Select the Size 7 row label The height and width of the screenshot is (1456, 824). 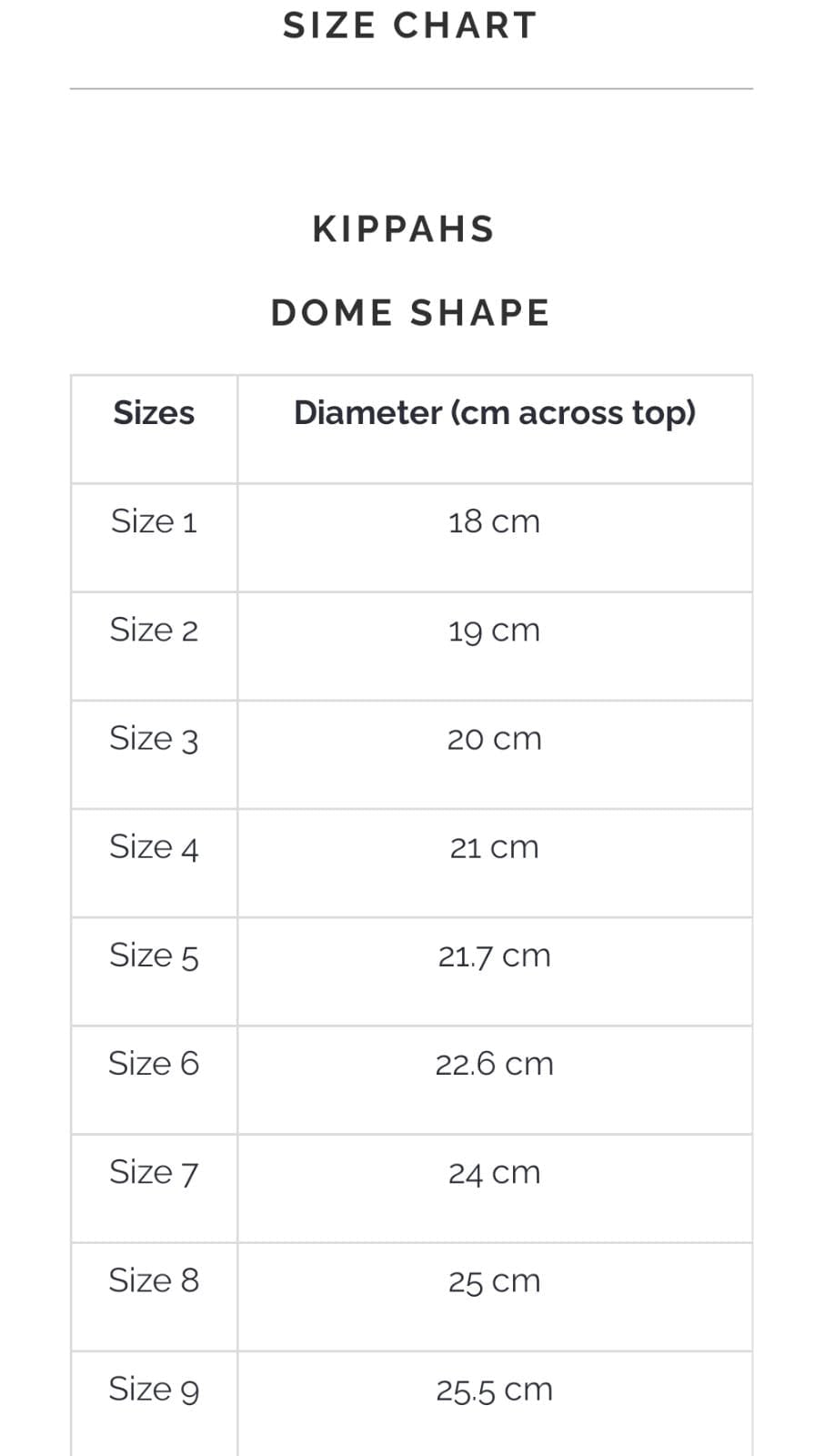pyautogui.click(x=154, y=1172)
